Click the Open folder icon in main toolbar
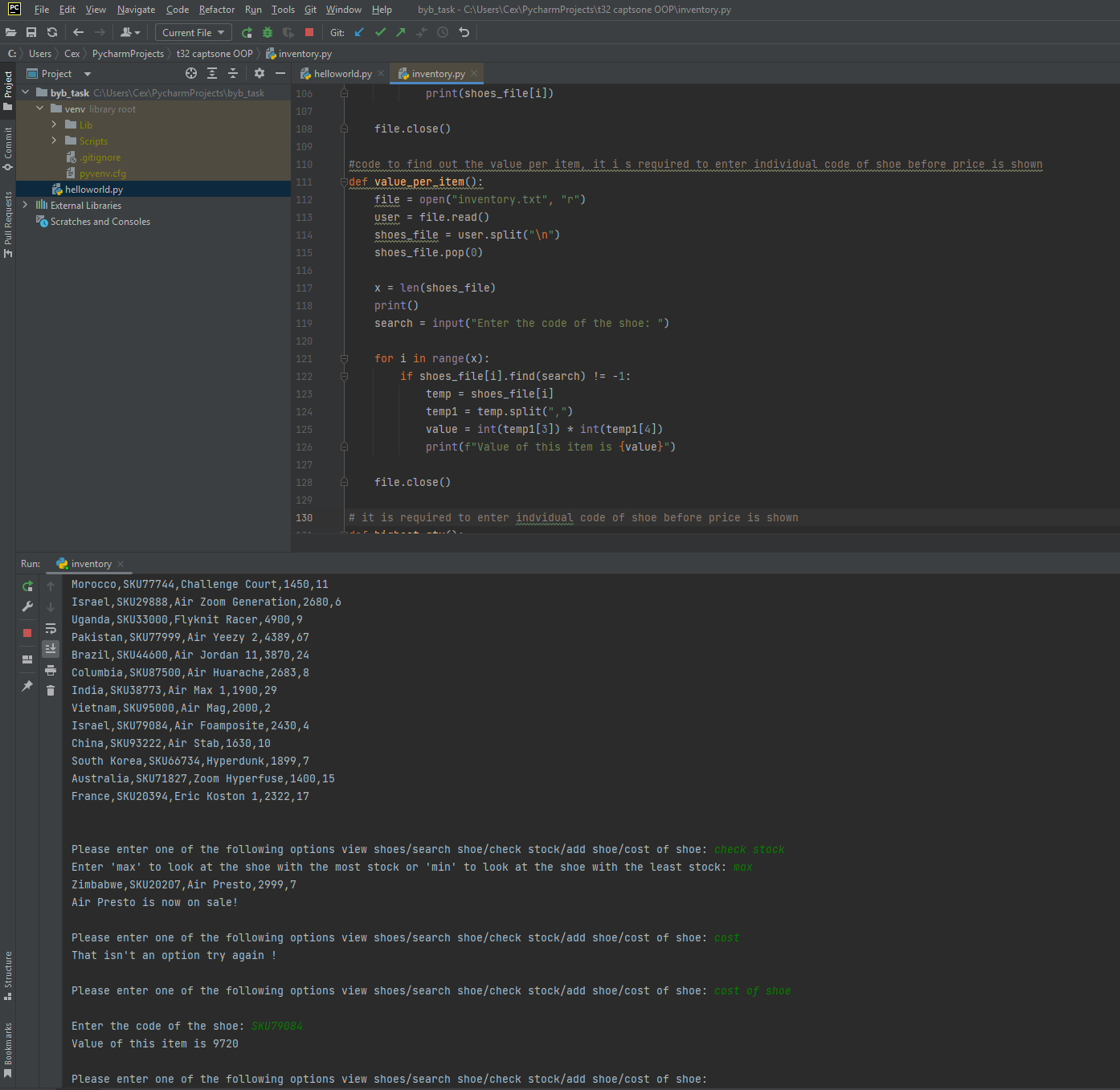1120x1090 pixels. [x=10, y=32]
